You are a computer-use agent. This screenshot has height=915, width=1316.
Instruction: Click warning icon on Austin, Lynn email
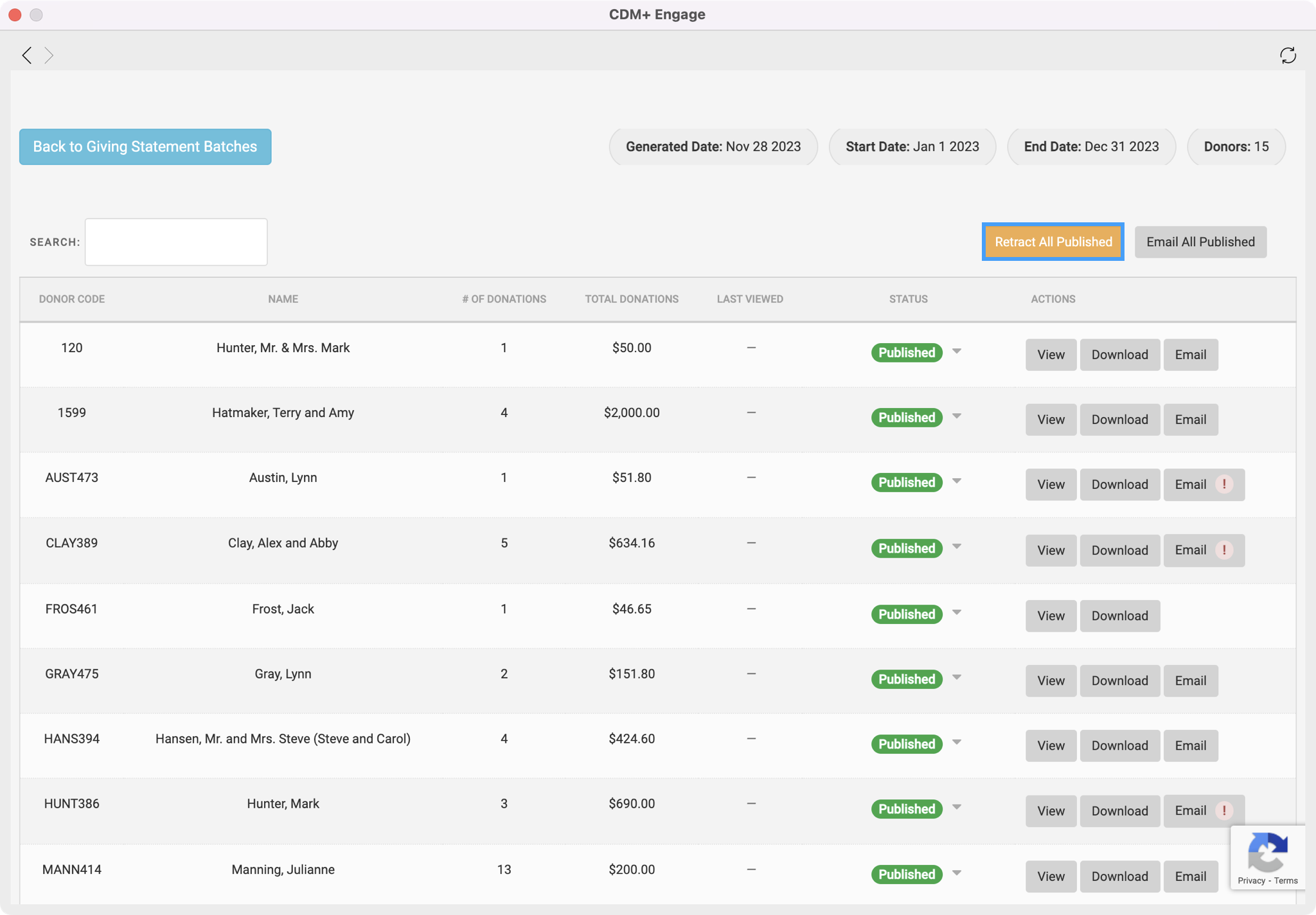click(x=1224, y=484)
